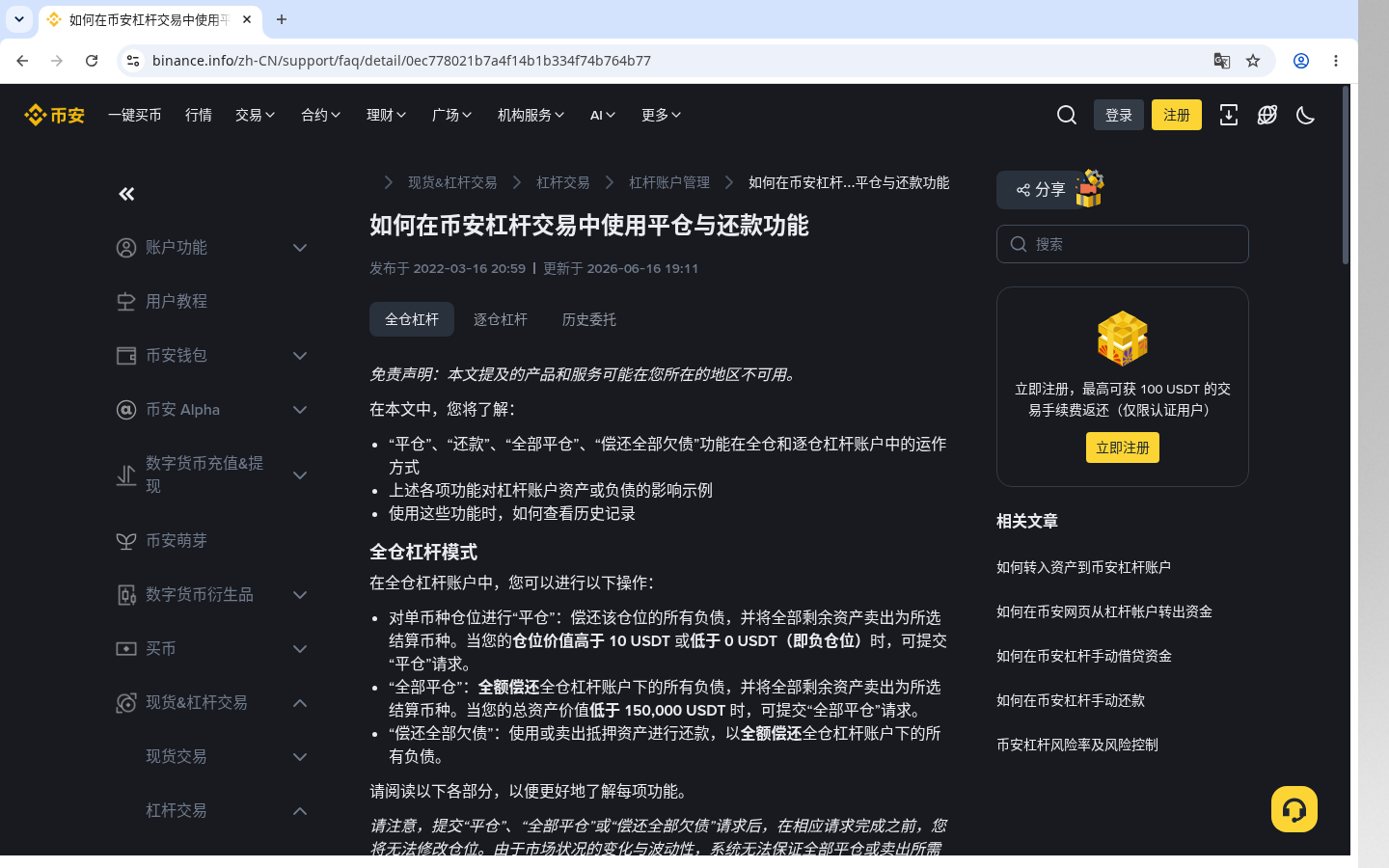
Task: Open a new browser tab
Action: (x=282, y=19)
